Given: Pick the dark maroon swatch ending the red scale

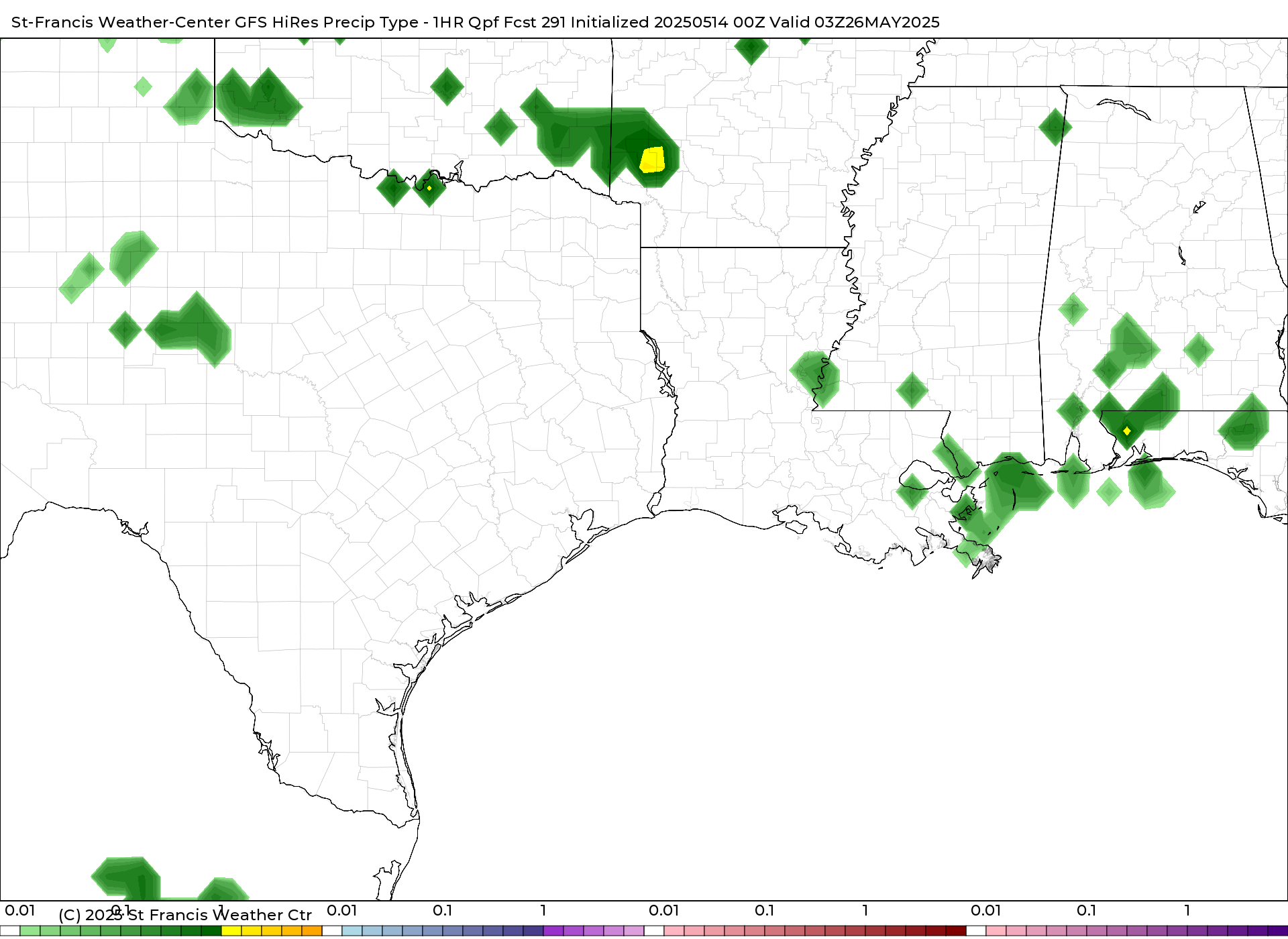Looking at the screenshot, I should pyautogui.click(x=956, y=931).
